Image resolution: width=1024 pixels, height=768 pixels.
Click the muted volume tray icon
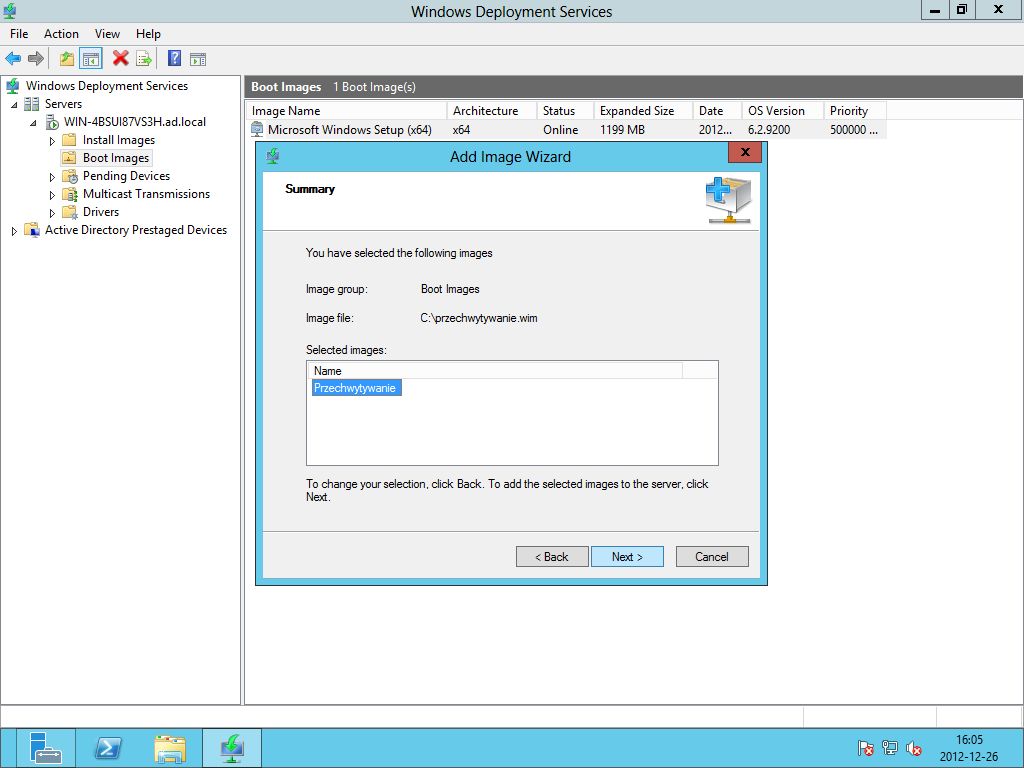click(914, 748)
